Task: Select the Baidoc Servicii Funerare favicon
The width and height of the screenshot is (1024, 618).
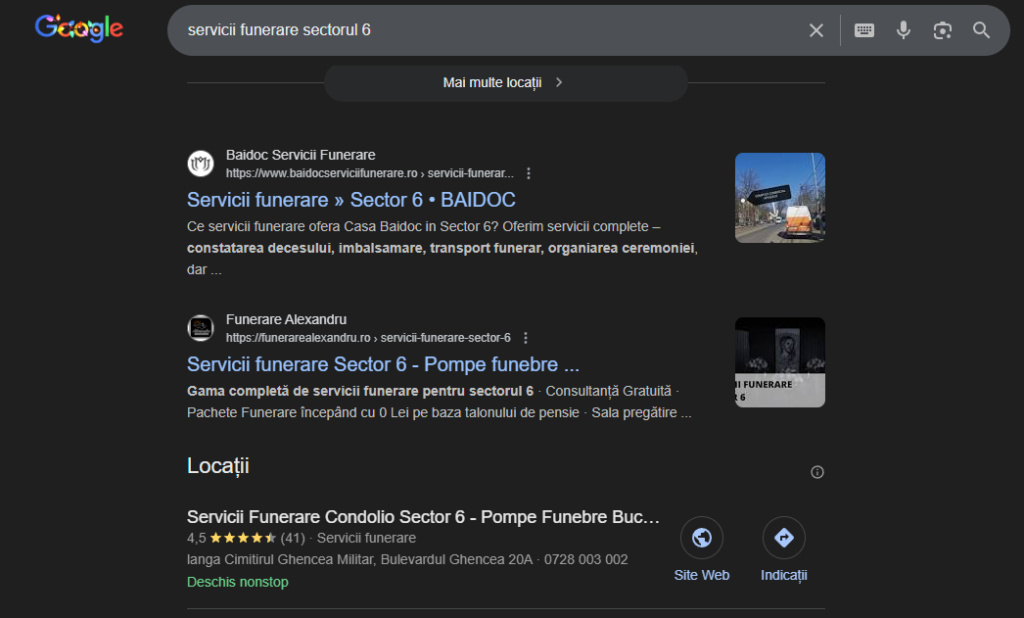Action: (x=200, y=163)
